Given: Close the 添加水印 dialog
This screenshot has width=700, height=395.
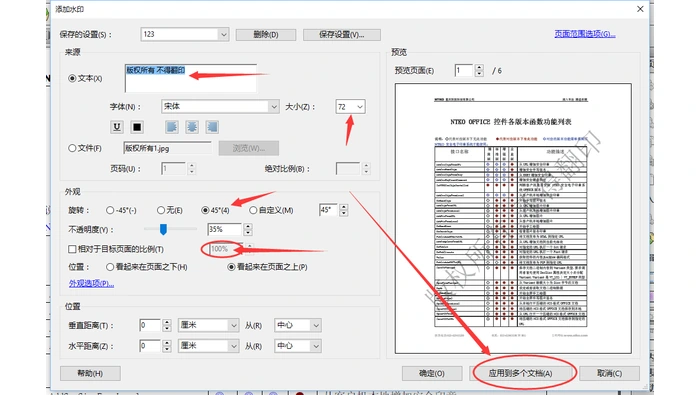Looking at the screenshot, I should tap(640, 9).
